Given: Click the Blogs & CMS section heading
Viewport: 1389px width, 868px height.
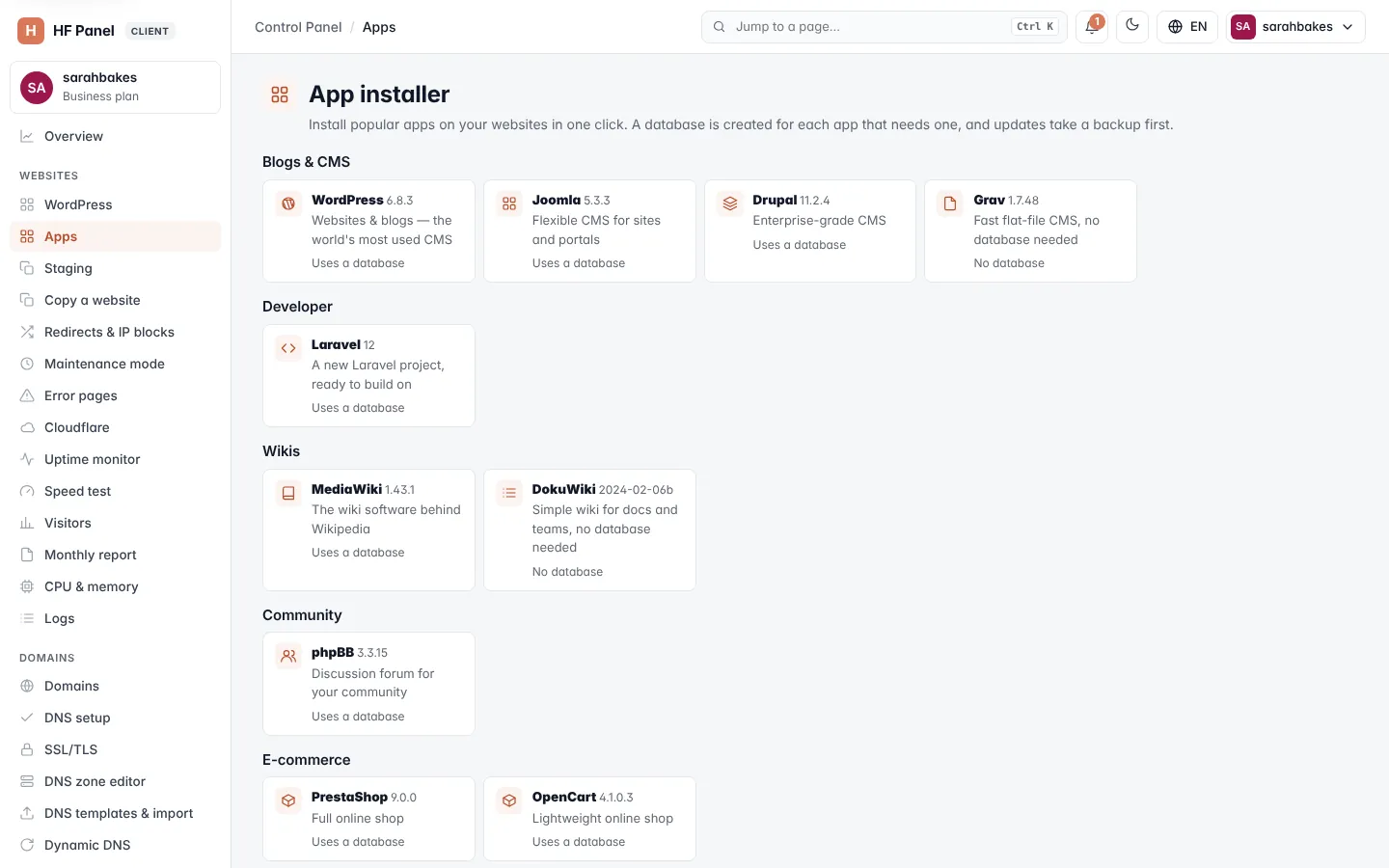Looking at the screenshot, I should (306, 162).
